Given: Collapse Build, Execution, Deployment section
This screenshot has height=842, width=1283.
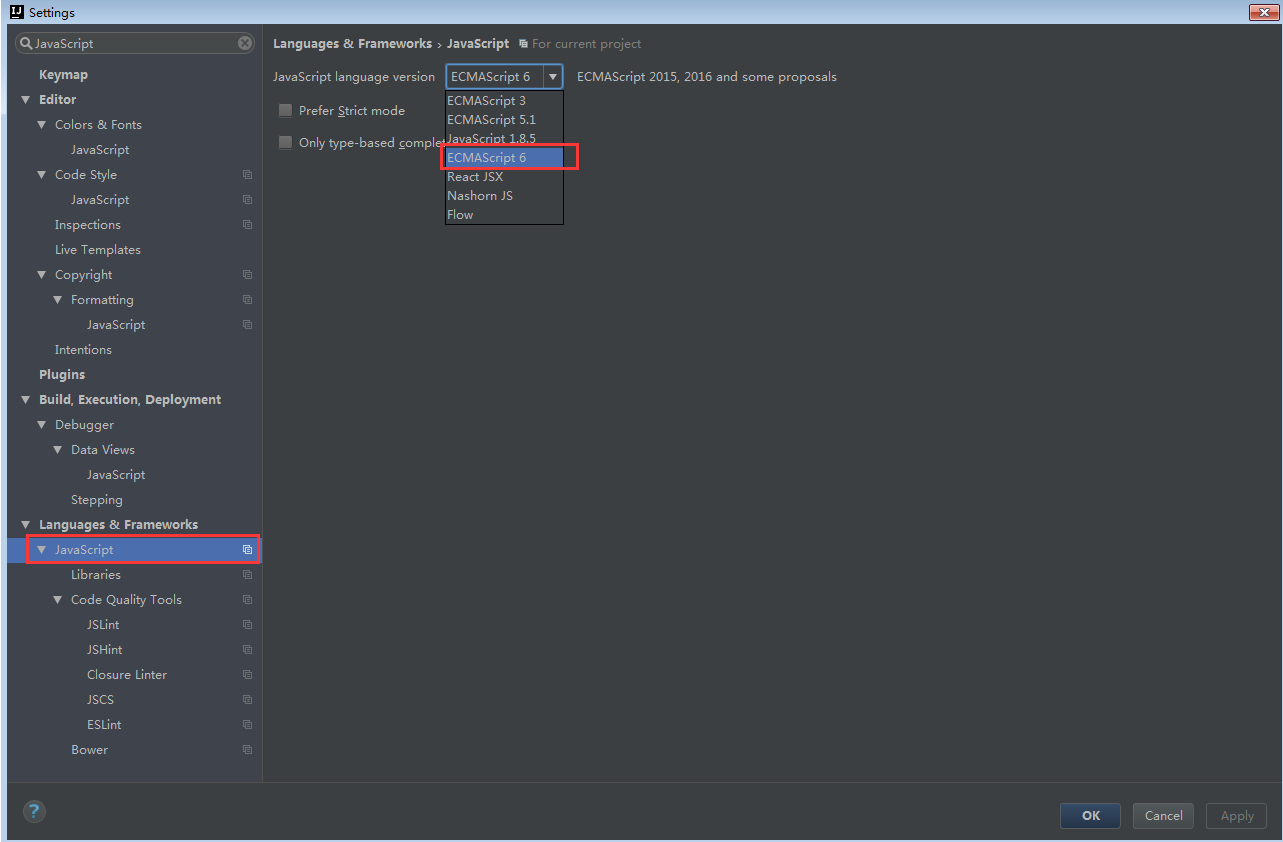Looking at the screenshot, I should click(x=26, y=400).
